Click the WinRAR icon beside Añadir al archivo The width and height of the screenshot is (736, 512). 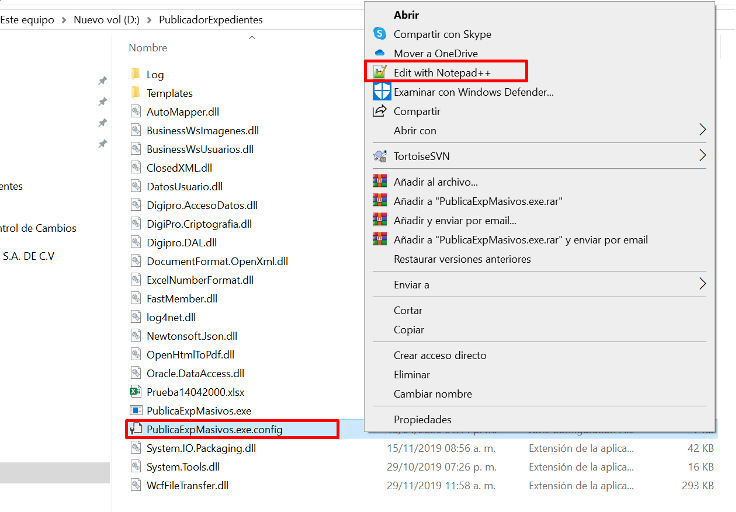[380, 181]
